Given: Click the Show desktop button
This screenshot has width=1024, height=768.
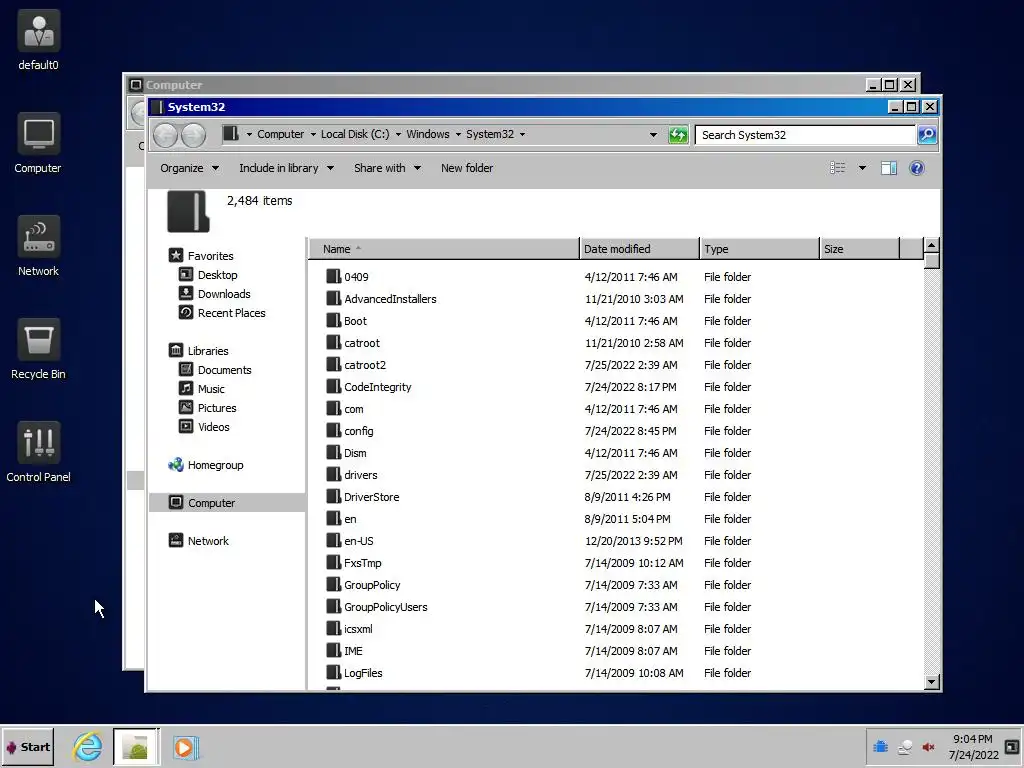Looking at the screenshot, I should click(x=1012, y=747).
